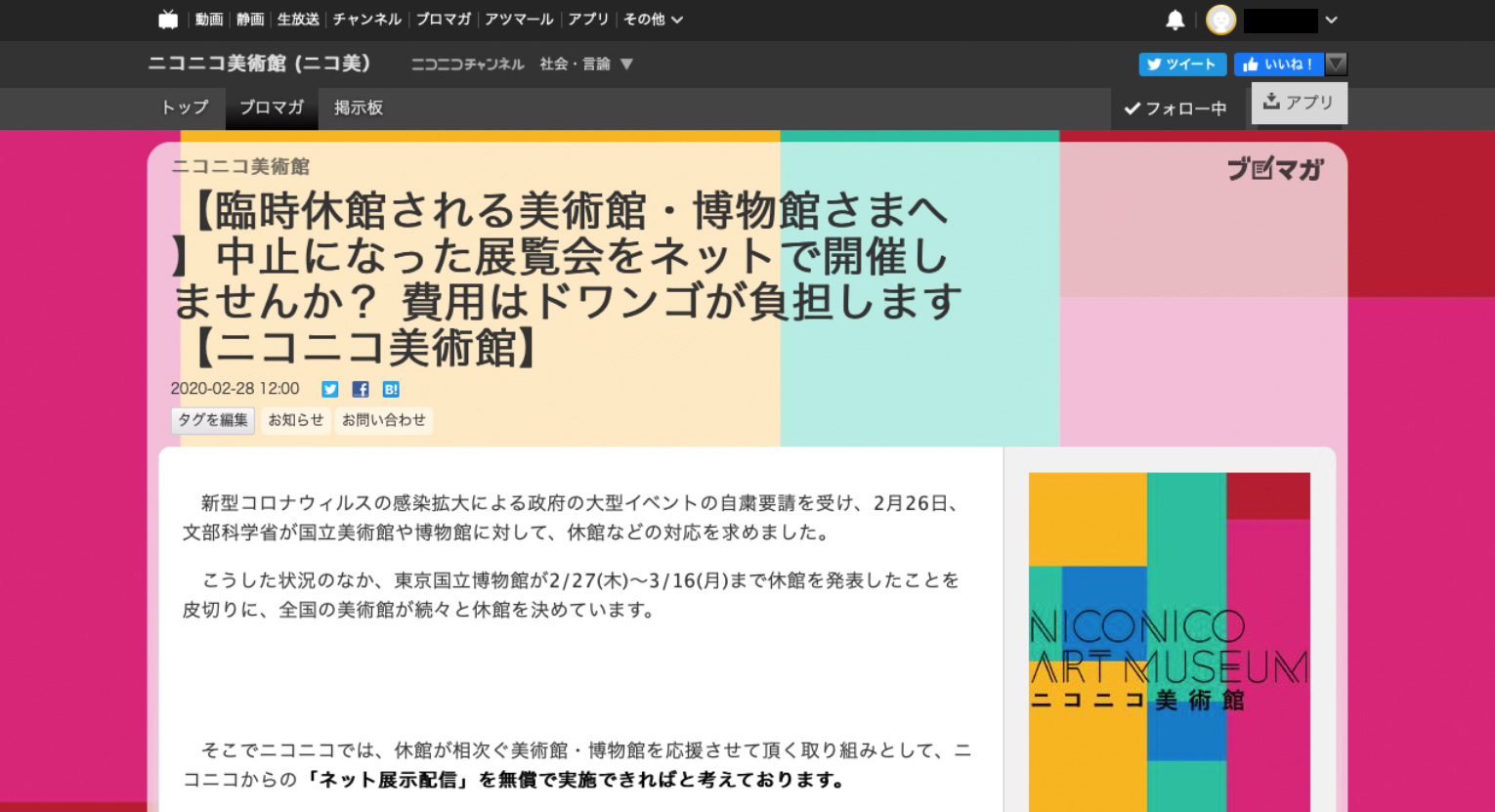
Task: Open the お知らせ tag
Action: point(296,420)
